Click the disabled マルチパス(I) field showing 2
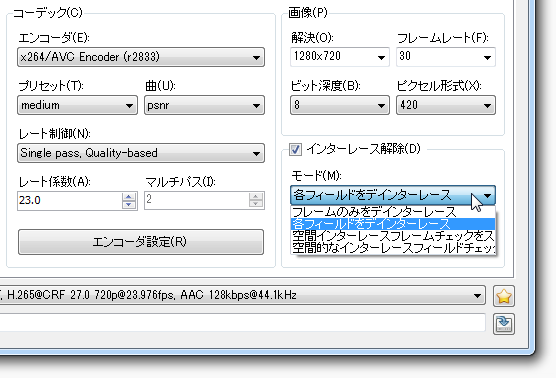Viewport: 556px width, 378px height. click(x=197, y=200)
